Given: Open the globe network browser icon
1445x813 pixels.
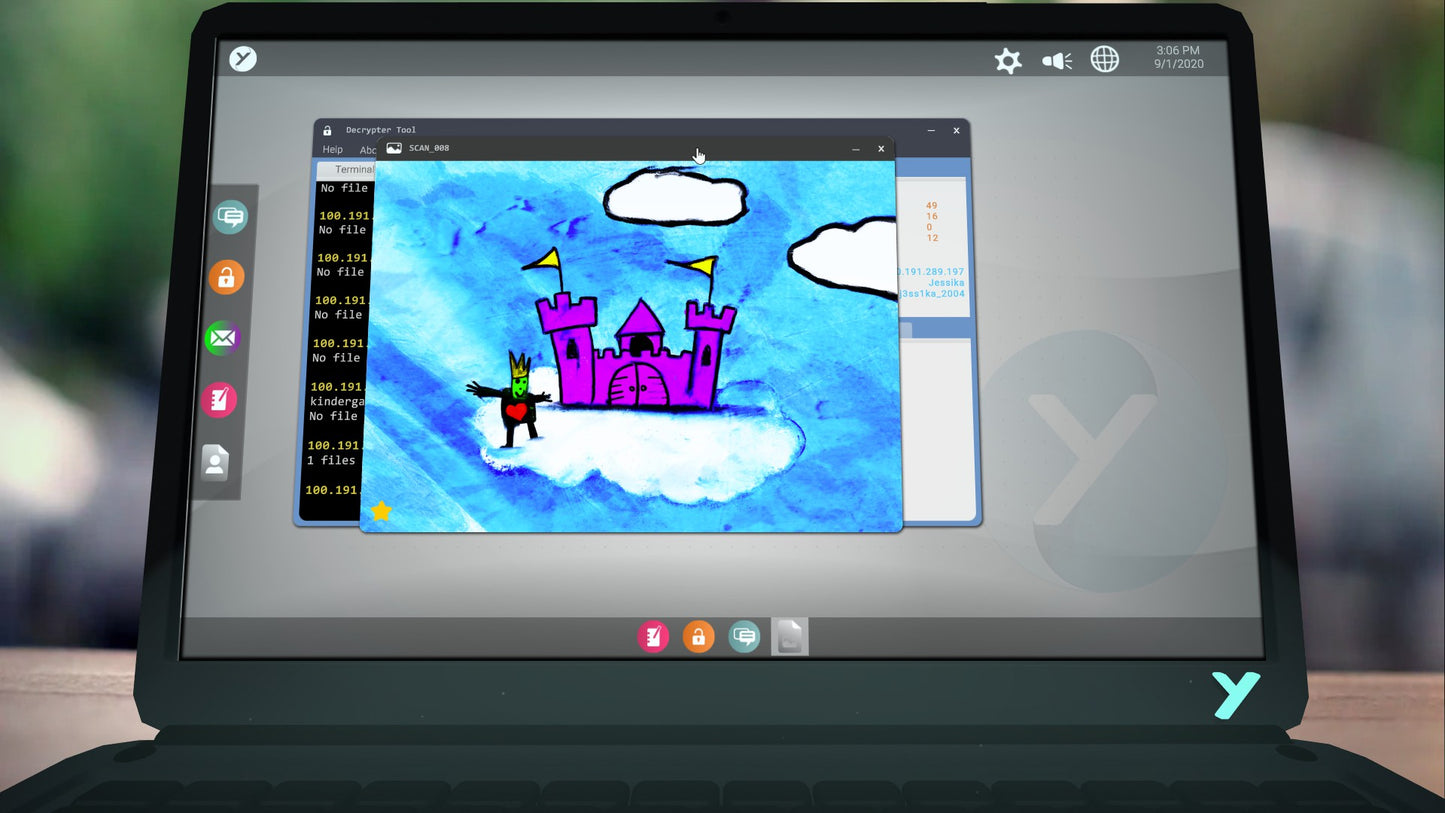Looking at the screenshot, I should click(1104, 60).
